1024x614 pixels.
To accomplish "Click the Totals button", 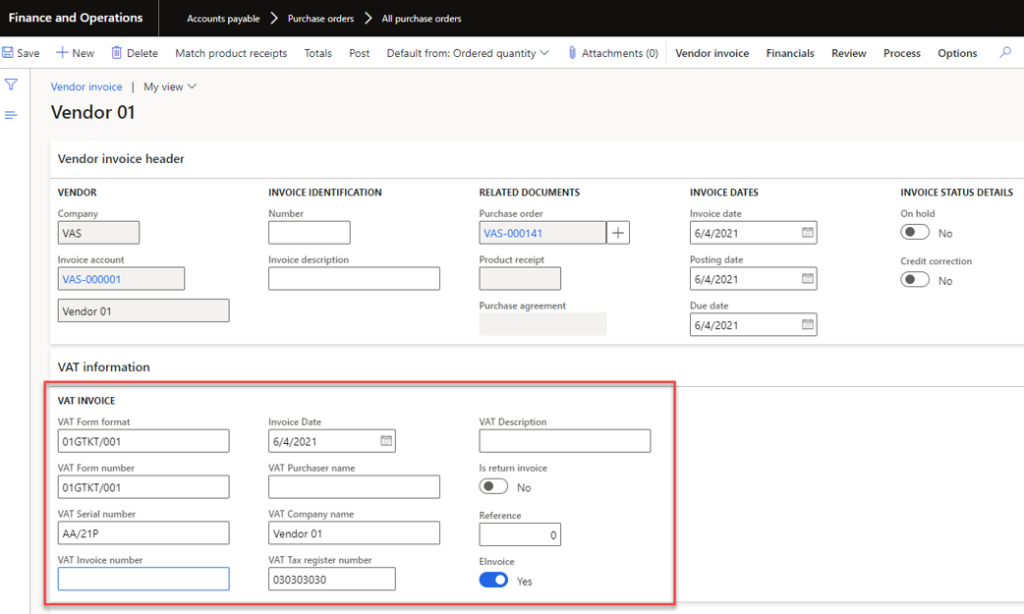I will coord(318,53).
